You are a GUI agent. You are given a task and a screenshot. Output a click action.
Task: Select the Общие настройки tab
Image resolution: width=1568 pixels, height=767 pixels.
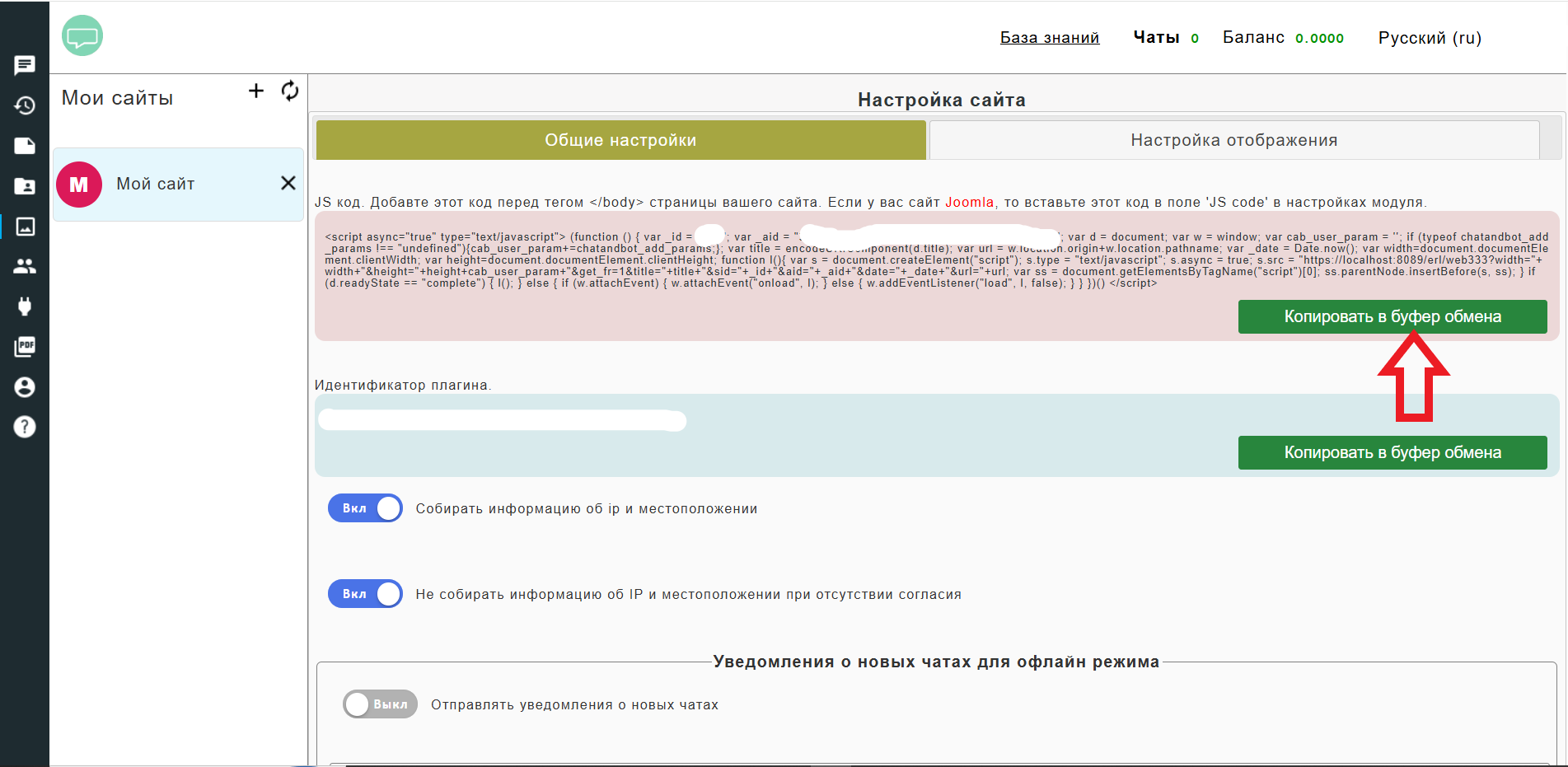pos(620,140)
